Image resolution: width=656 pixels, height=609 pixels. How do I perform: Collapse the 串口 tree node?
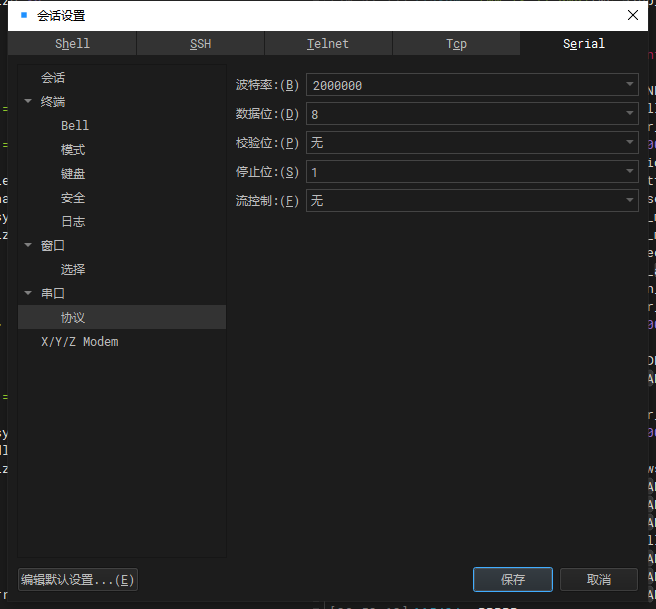tap(28, 293)
